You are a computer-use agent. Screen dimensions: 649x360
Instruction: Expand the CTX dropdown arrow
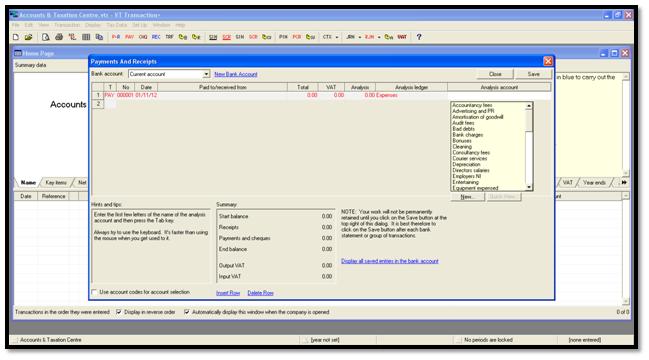point(337,37)
